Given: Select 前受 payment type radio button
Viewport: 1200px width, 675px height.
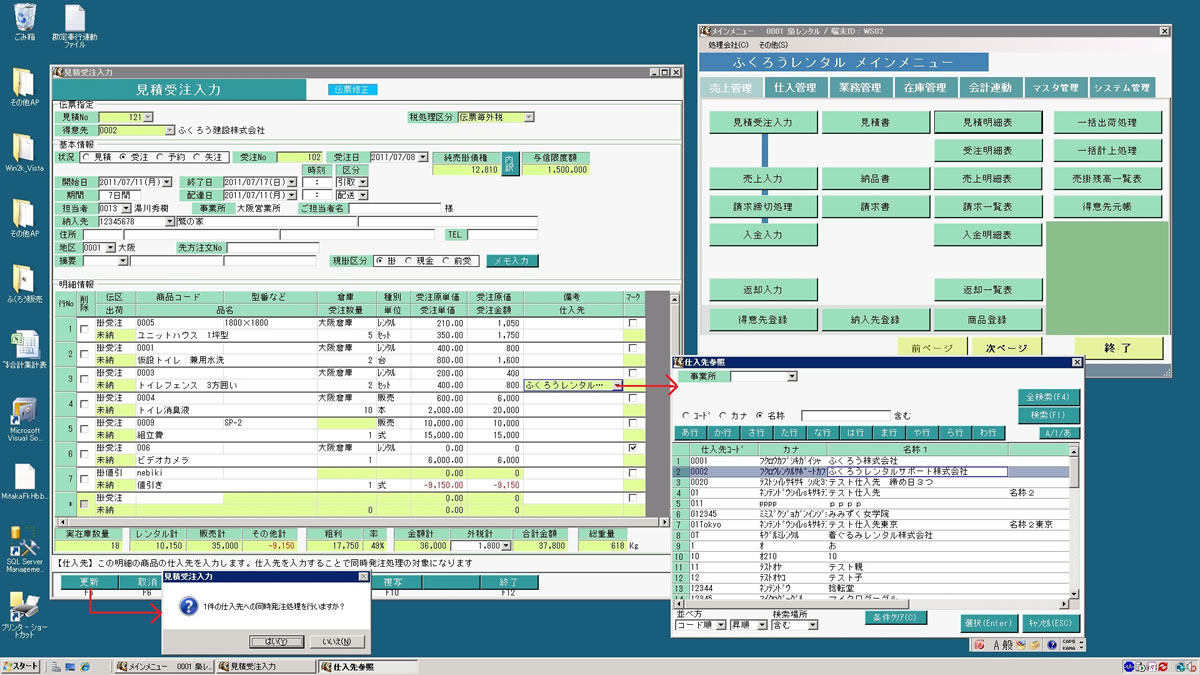Looking at the screenshot, I should (x=446, y=261).
